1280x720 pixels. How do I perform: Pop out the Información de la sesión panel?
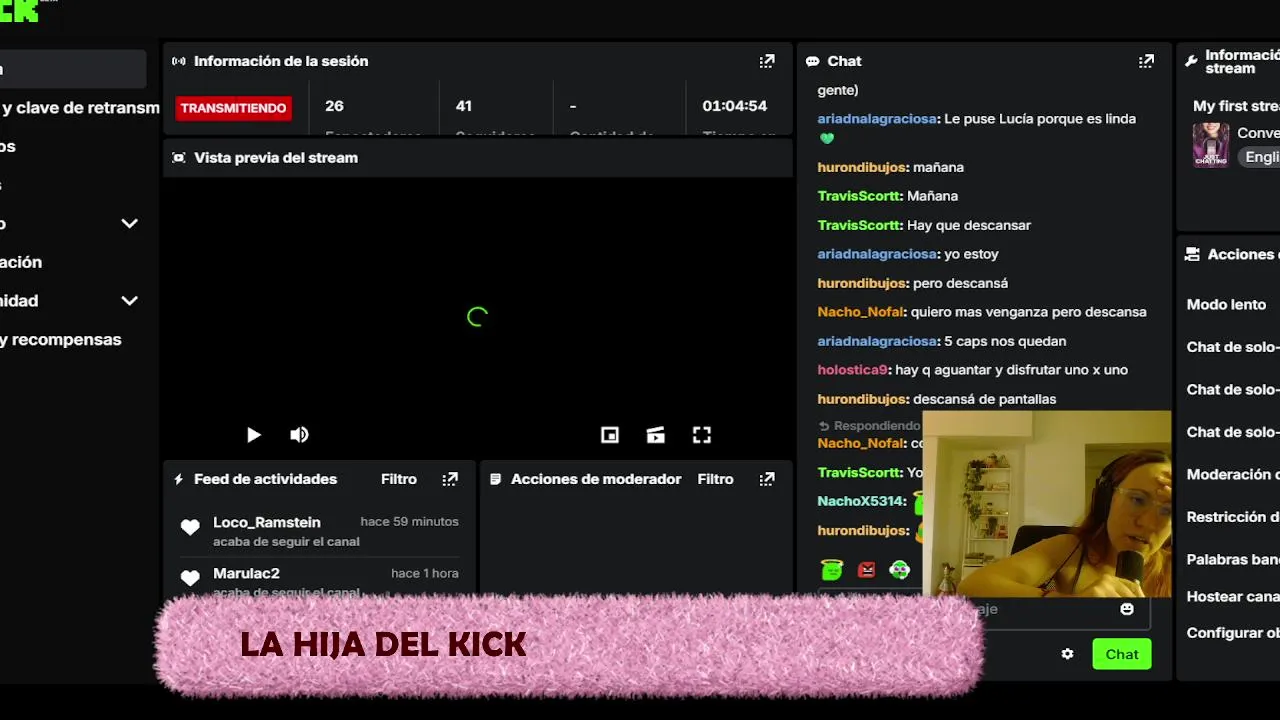[767, 61]
